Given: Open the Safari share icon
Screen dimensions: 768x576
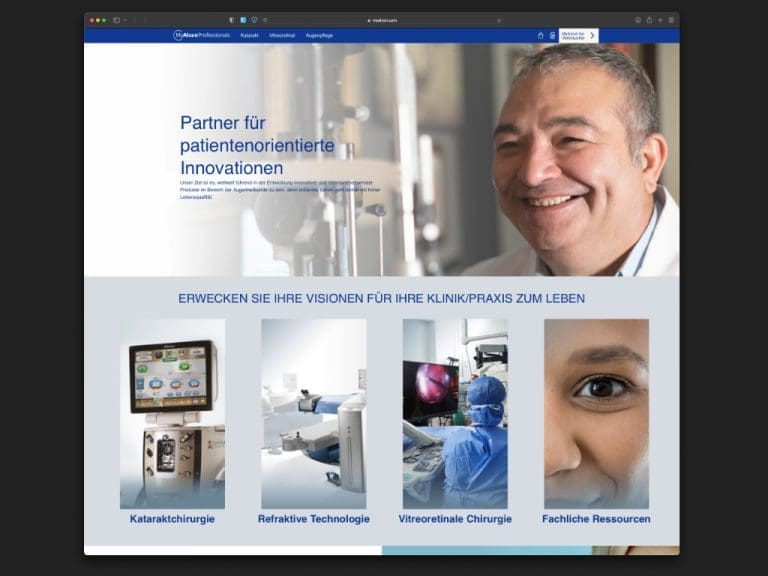Looking at the screenshot, I should tap(649, 20).
